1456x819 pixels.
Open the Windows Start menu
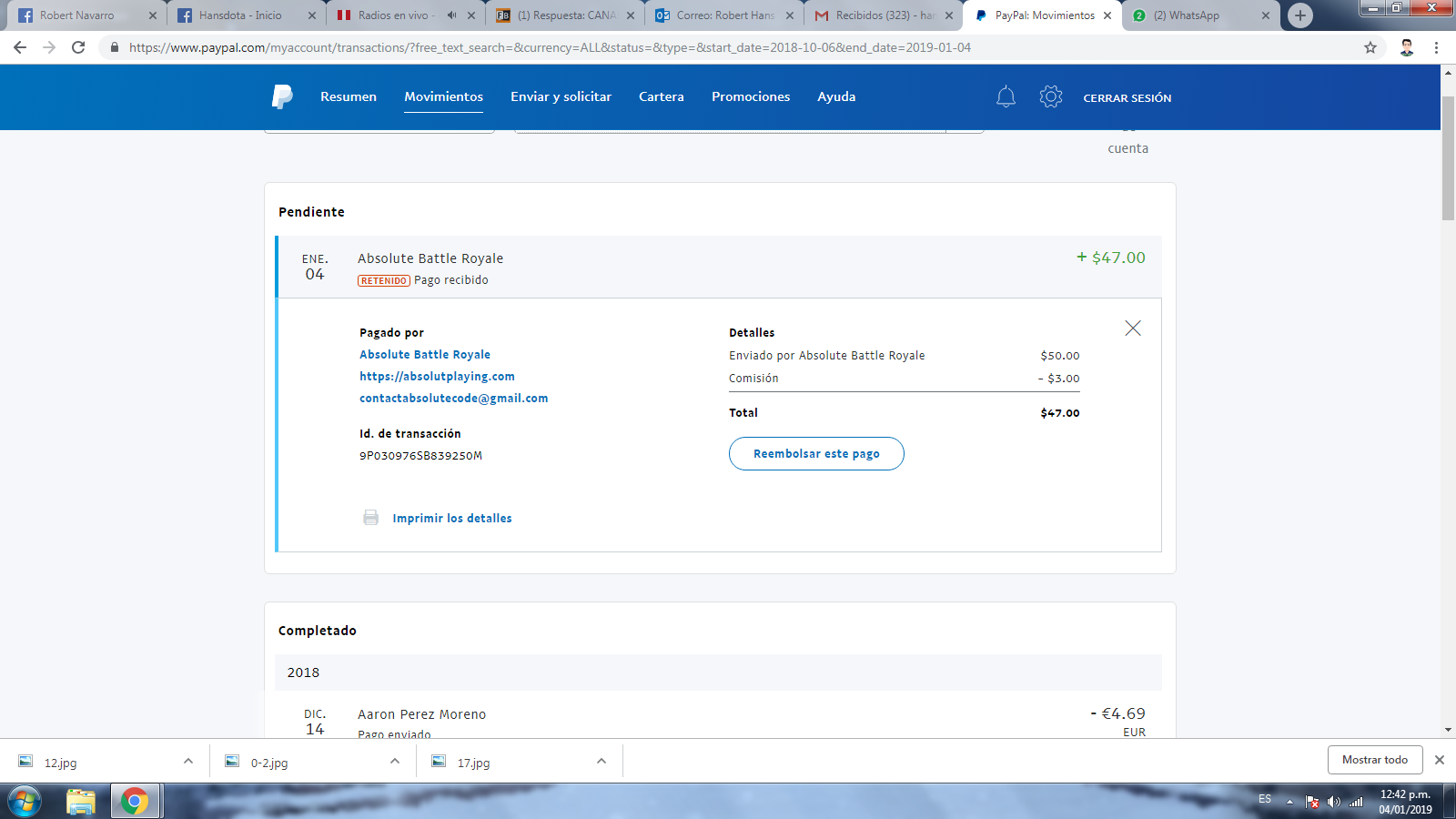tap(25, 802)
